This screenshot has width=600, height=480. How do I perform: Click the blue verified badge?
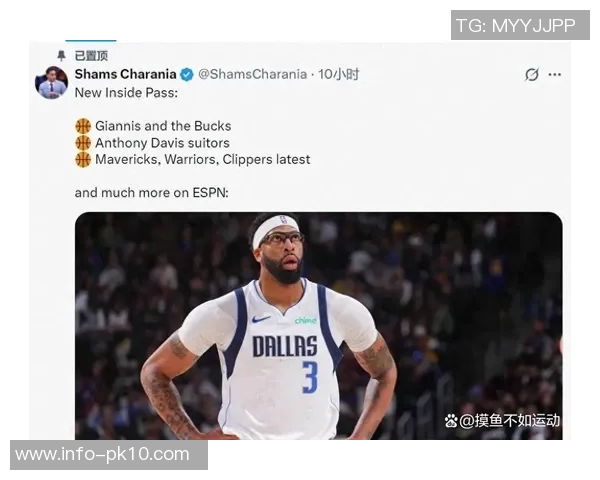(187, 75)
